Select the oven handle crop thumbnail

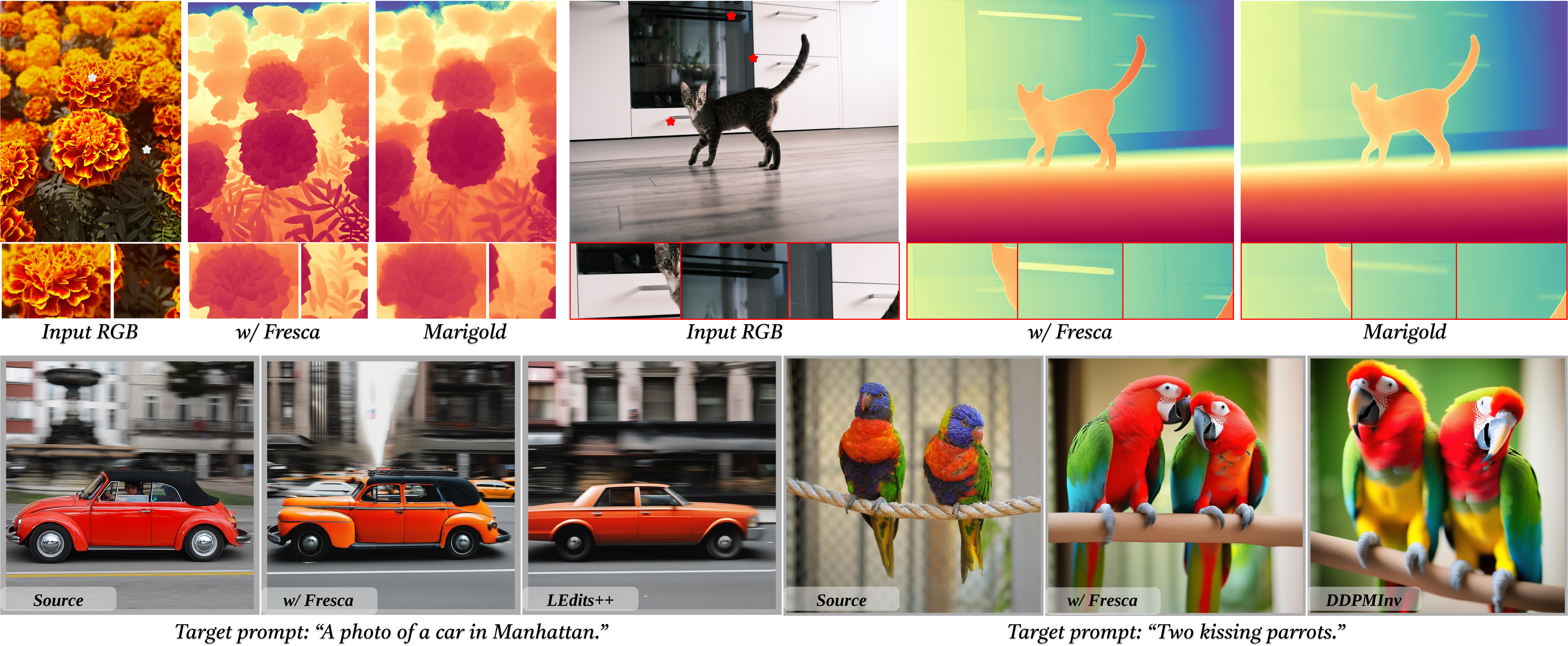tap(734, 281)
